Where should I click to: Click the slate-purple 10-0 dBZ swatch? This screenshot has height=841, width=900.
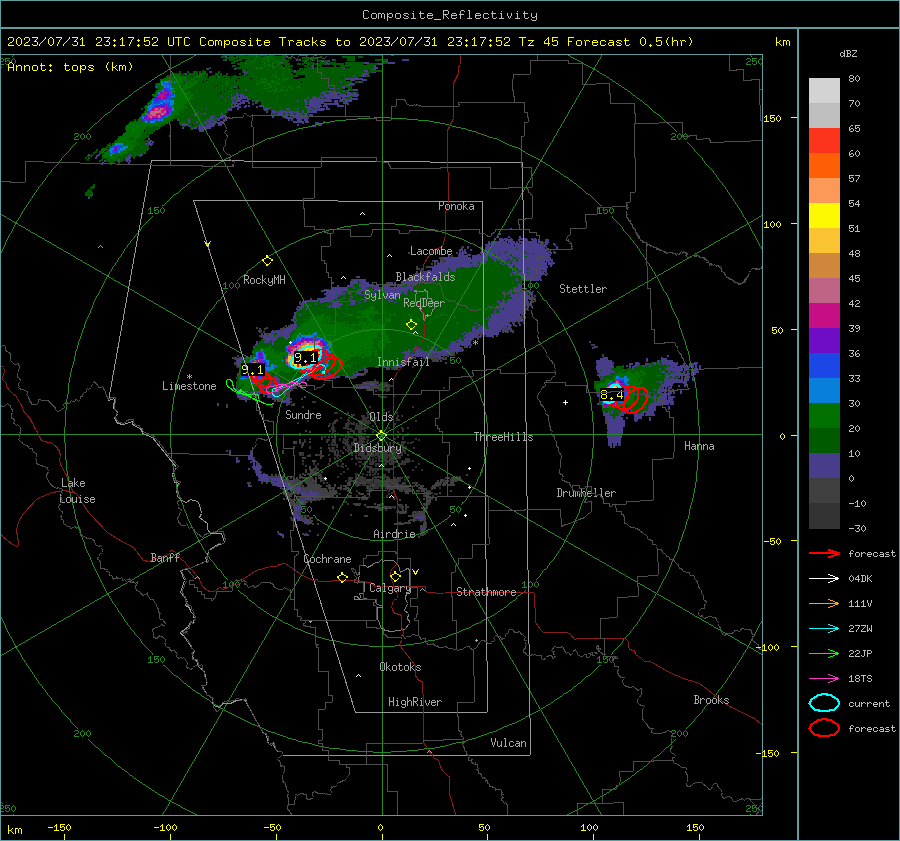tap(824, 466)
